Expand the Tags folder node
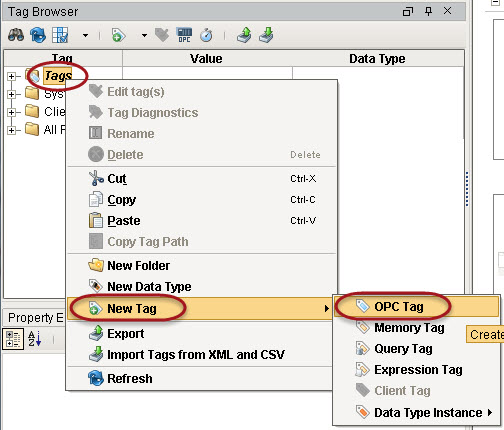Image resolution: width=504 pixels, height=430 pixels. click(x=12, y=76)
